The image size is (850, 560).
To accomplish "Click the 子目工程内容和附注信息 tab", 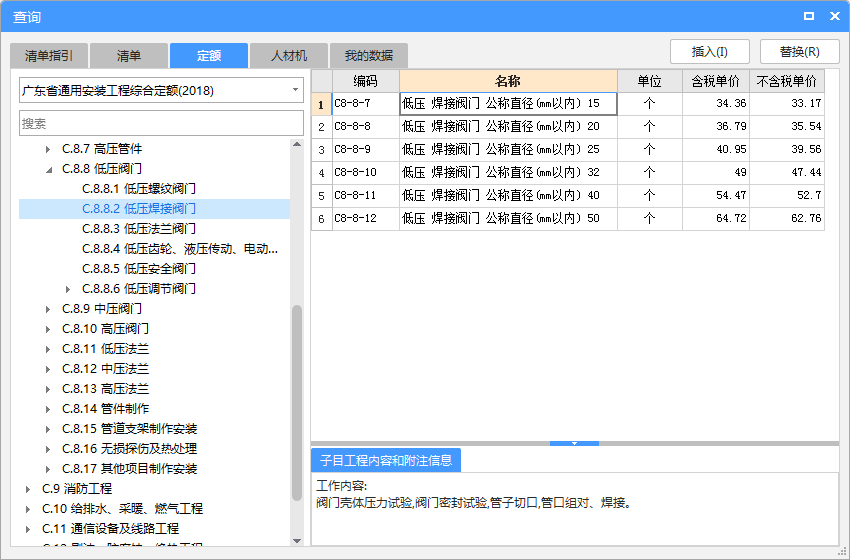I will pos(386,460).
